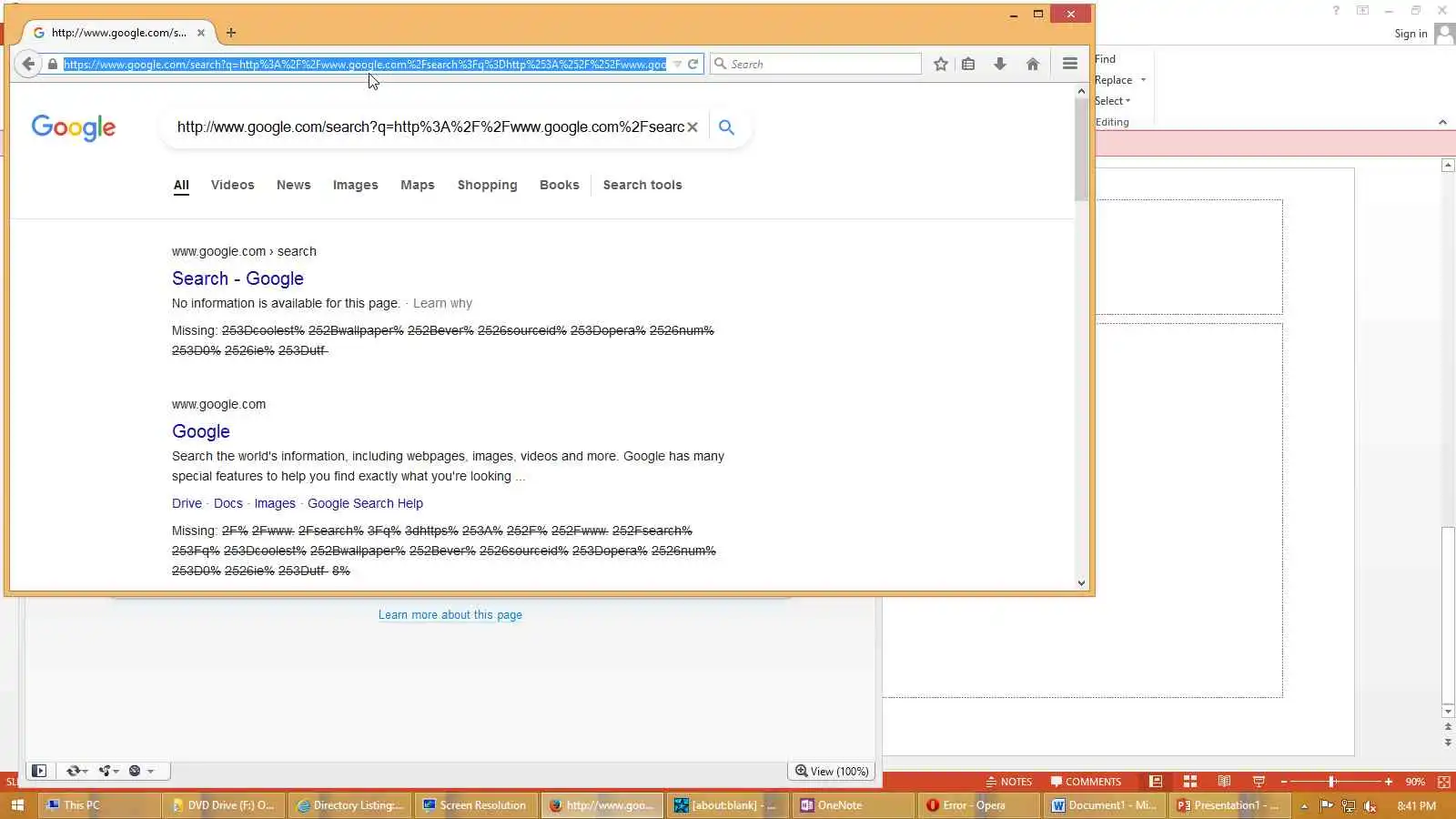Go back with the Firefox back arrow
Image resolution: width=1456 pixels, height=819 pixels.
[x=28, y=64]
